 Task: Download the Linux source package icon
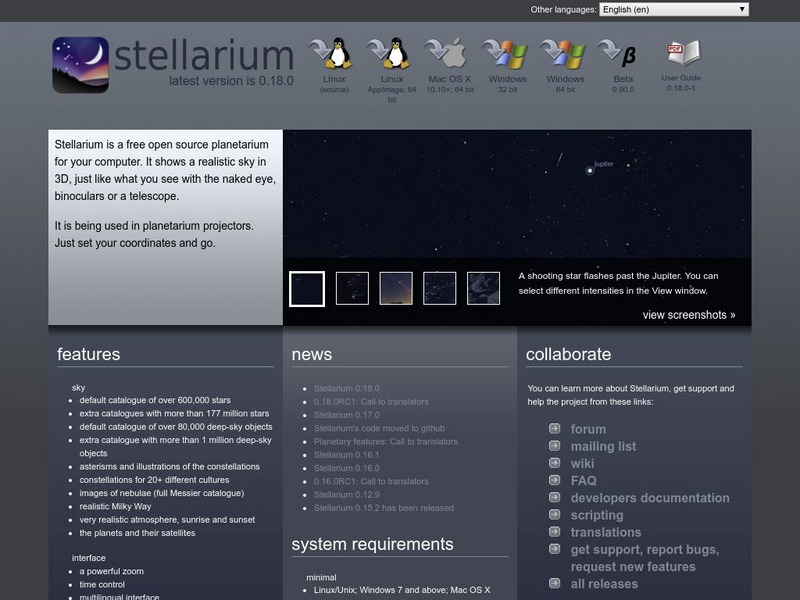(x=334, y=54)
